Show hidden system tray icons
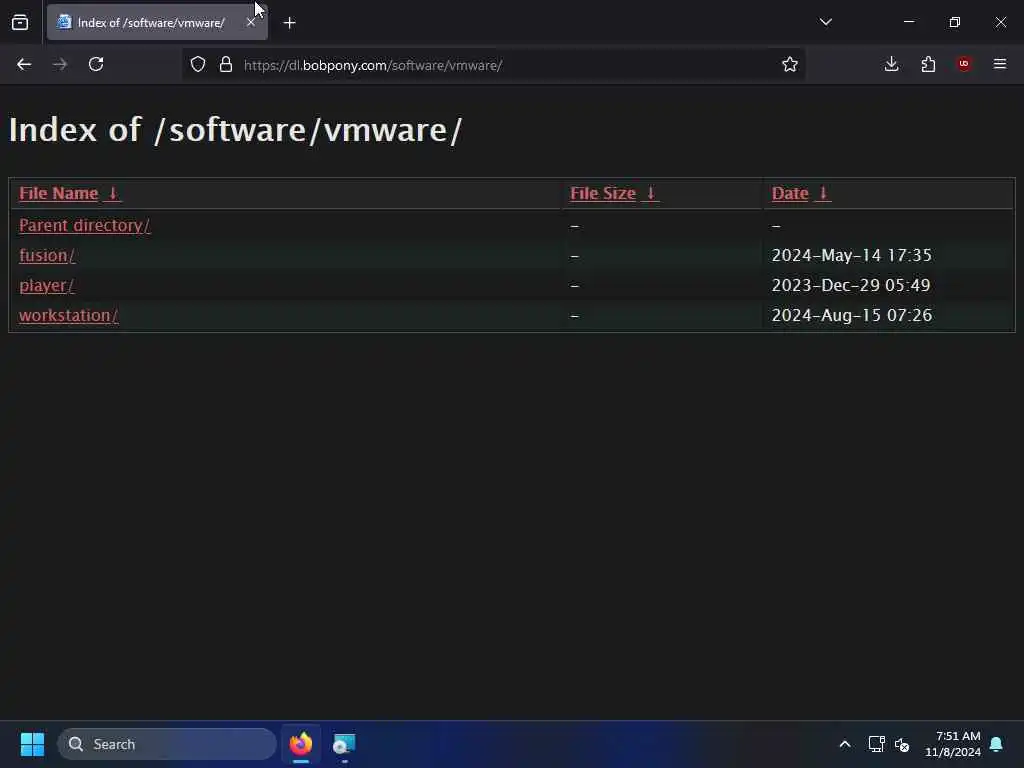The height and width of the screenshot is (768, 1024). tap(844, 744)
